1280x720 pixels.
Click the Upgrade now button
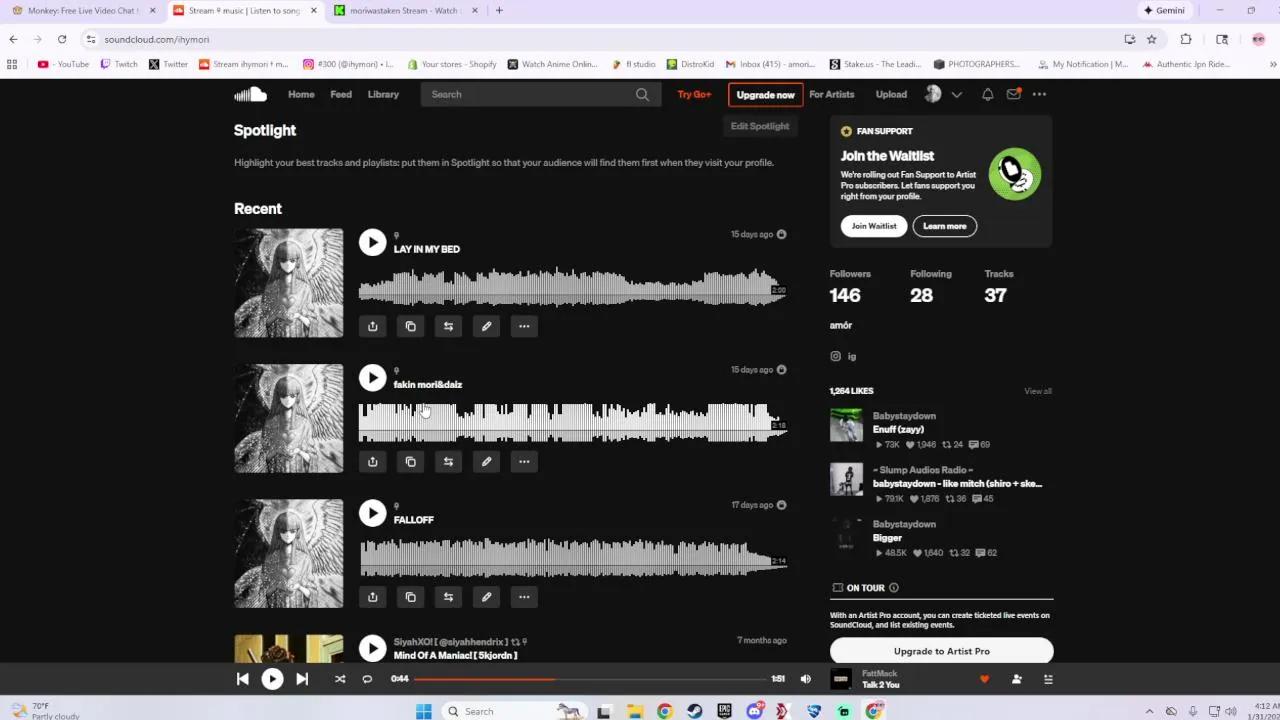[x=765, y=94]
